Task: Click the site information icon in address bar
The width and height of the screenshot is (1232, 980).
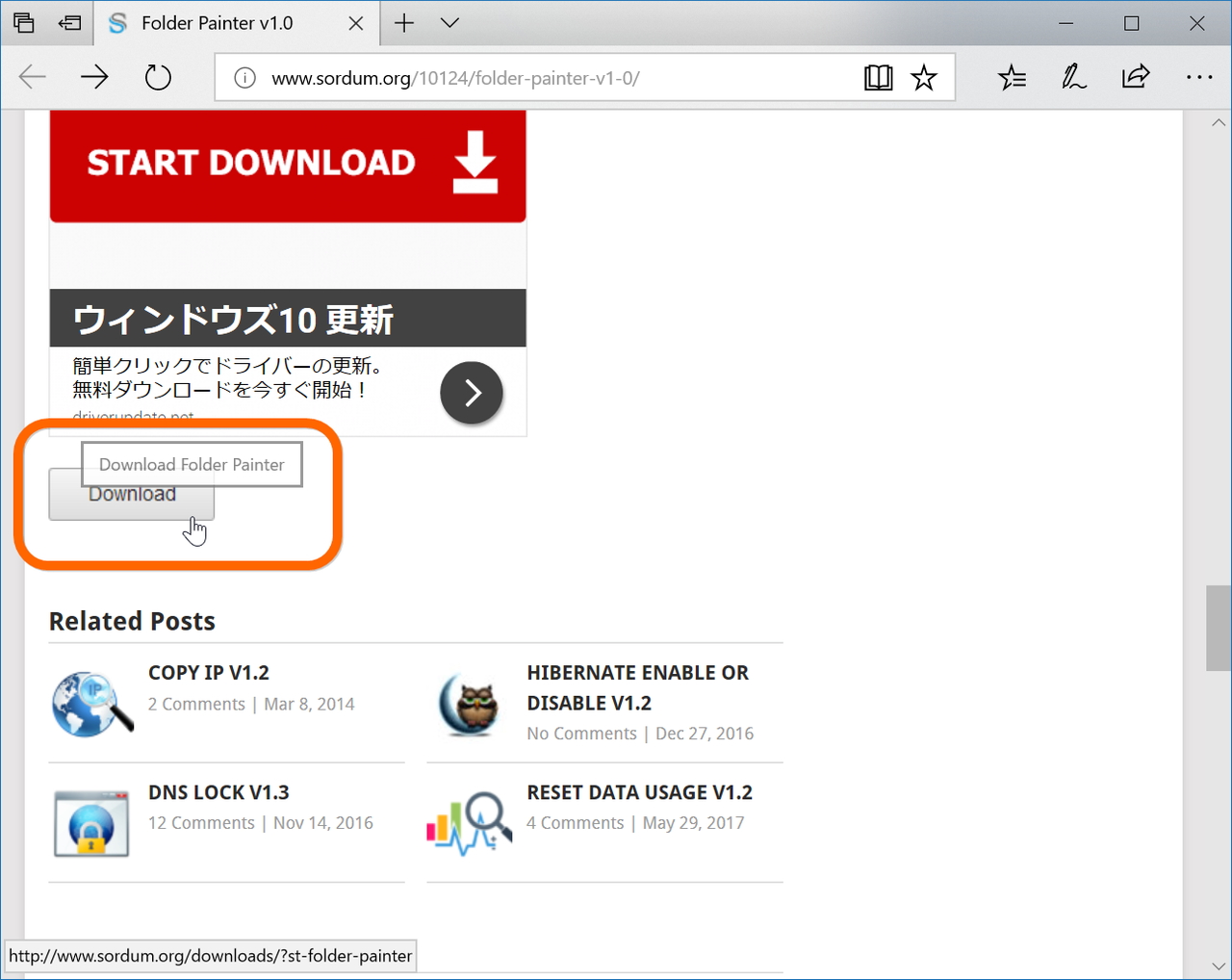Action: (x=244, y=78)
